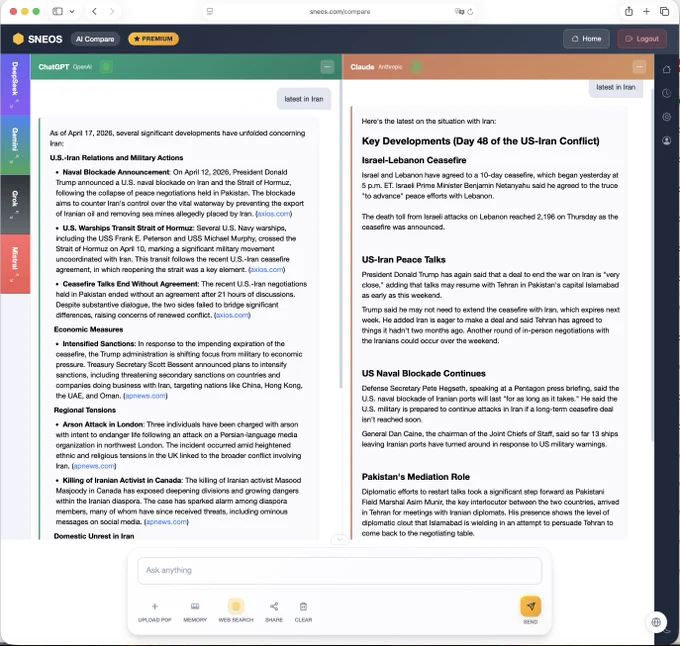Viewport: 680px width, 646px height.
Task: Expand the Gemini side tab
Action: coord(15,145)
